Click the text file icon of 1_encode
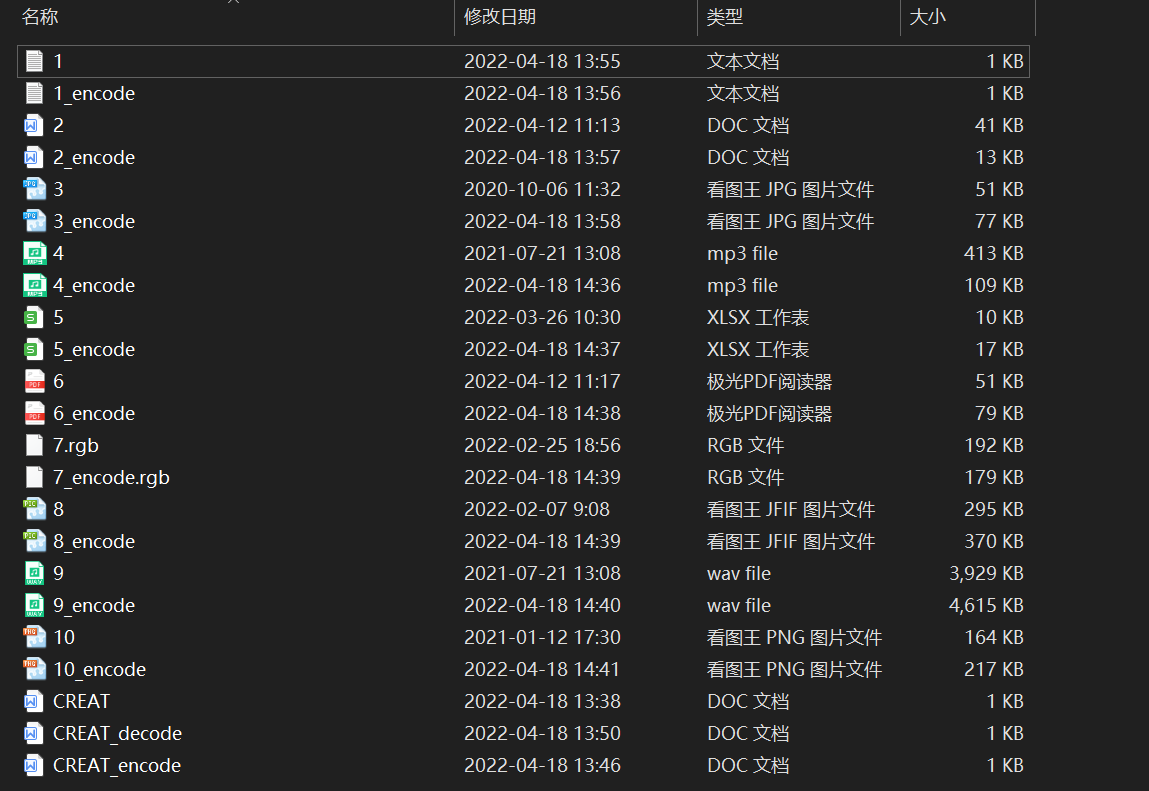The image size is (1149, 791). [x=34, y=93]
